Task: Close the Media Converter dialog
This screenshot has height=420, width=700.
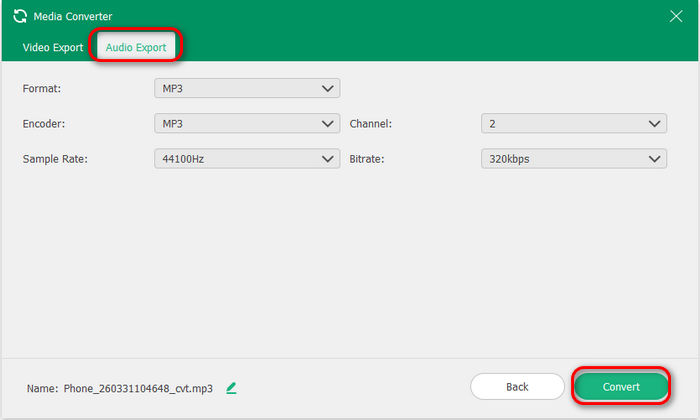Action: point(675,16)
